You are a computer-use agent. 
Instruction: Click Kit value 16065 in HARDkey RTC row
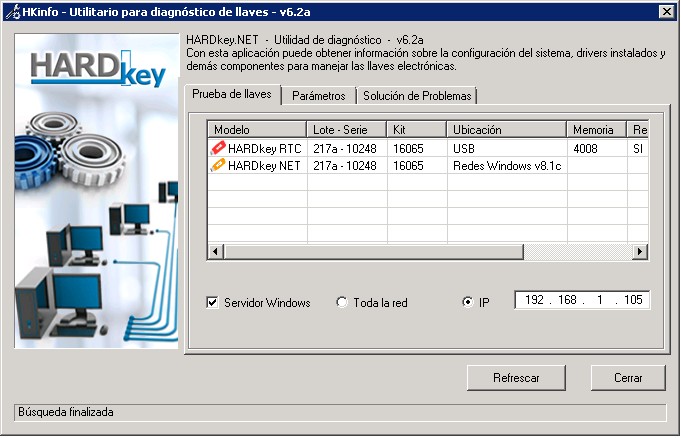pyautogui.click(x=408, y=149)
